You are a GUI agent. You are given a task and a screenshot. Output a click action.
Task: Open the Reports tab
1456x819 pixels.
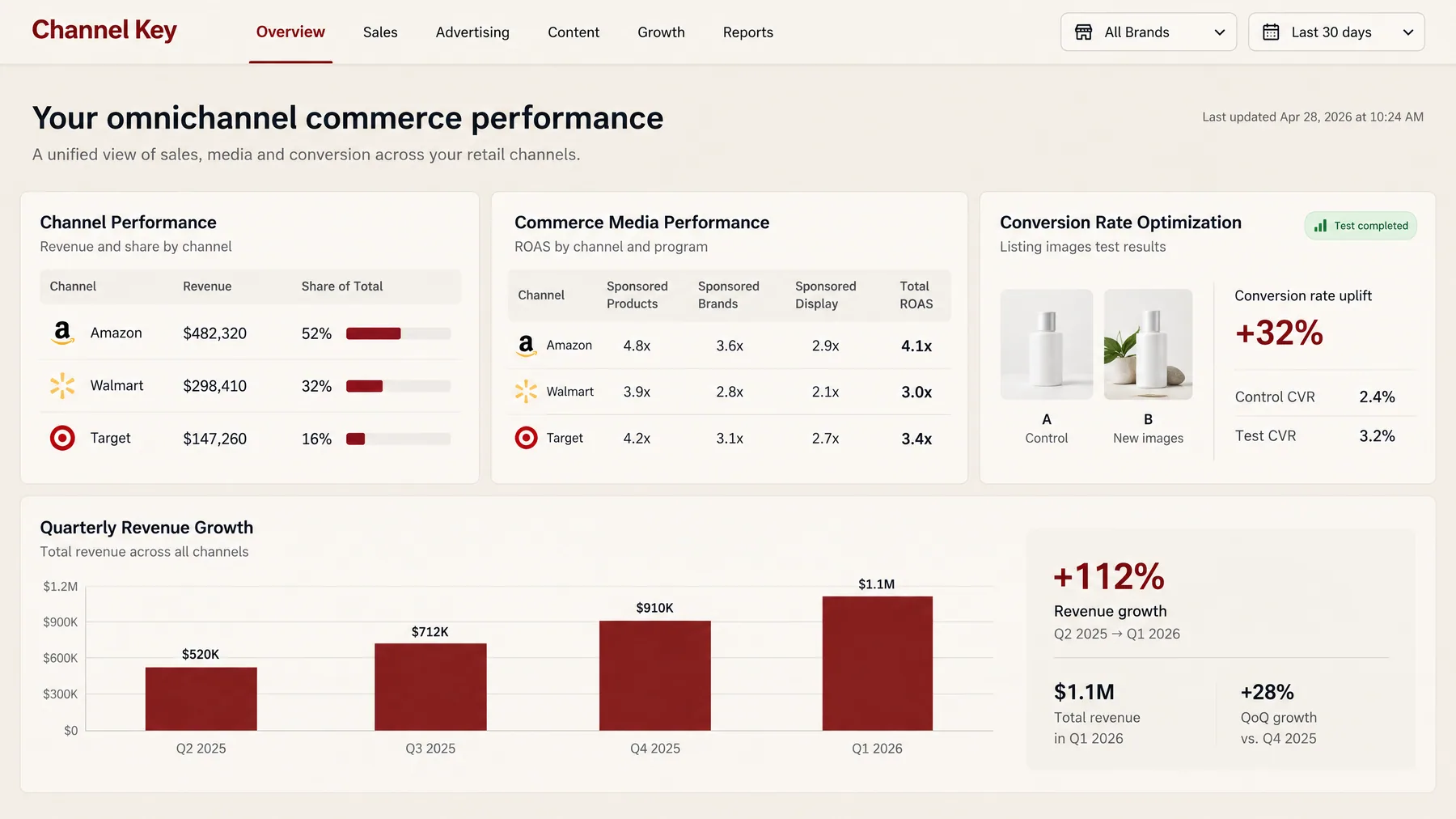coord(748,32)
